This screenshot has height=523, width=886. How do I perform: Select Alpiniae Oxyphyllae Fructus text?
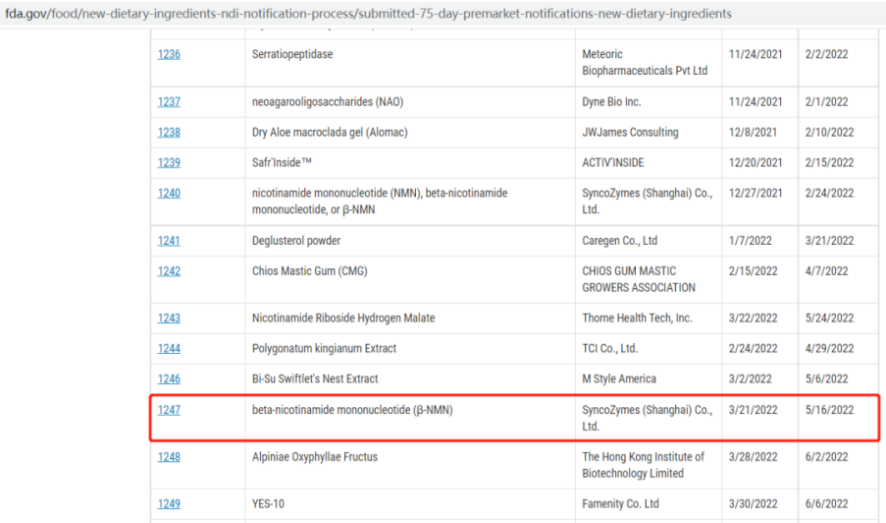point(315,457)
